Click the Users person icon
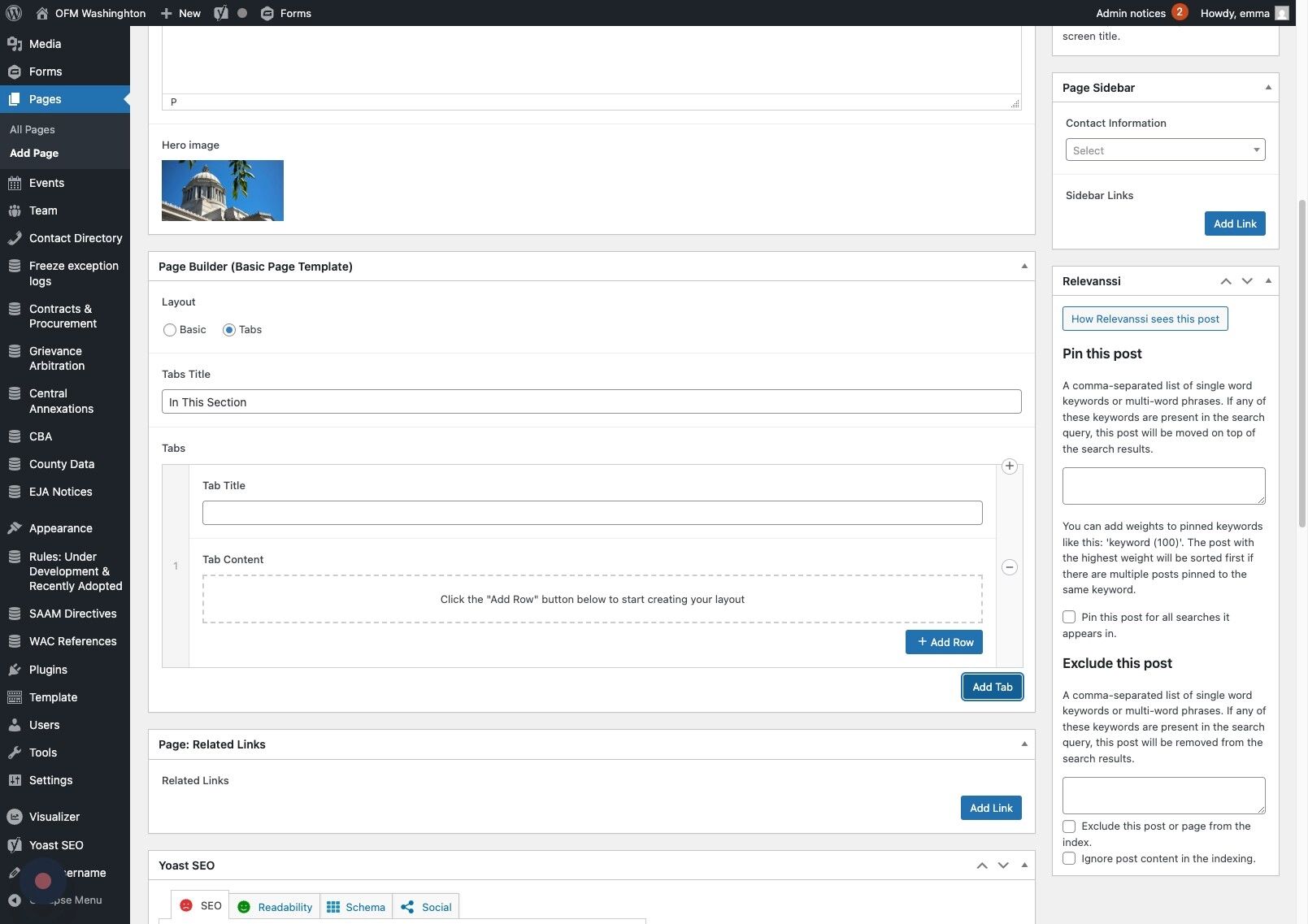The height and width of the screenshot is (924, 1308). click(15, 725)
